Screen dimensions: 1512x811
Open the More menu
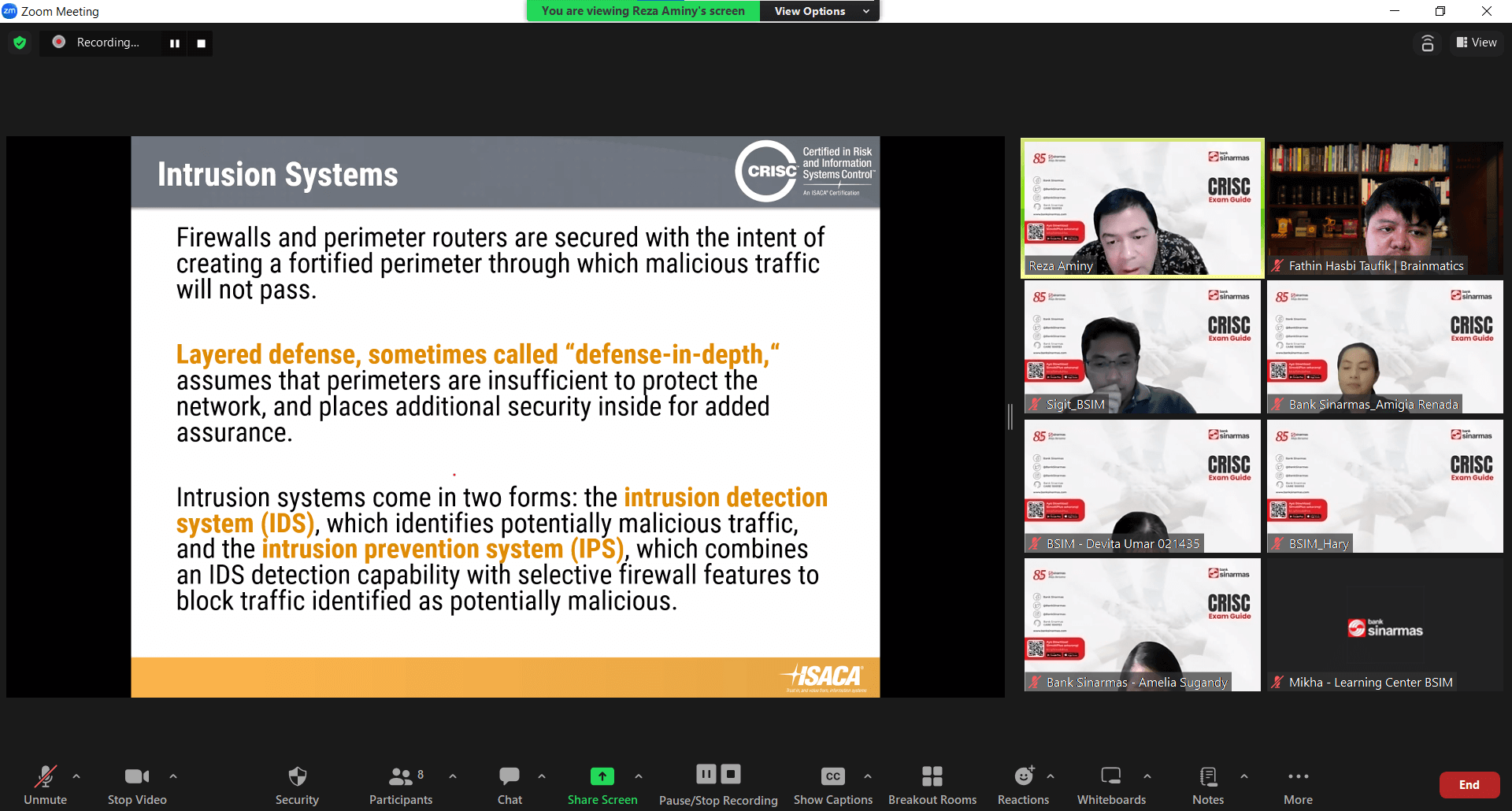(1298, 784)
